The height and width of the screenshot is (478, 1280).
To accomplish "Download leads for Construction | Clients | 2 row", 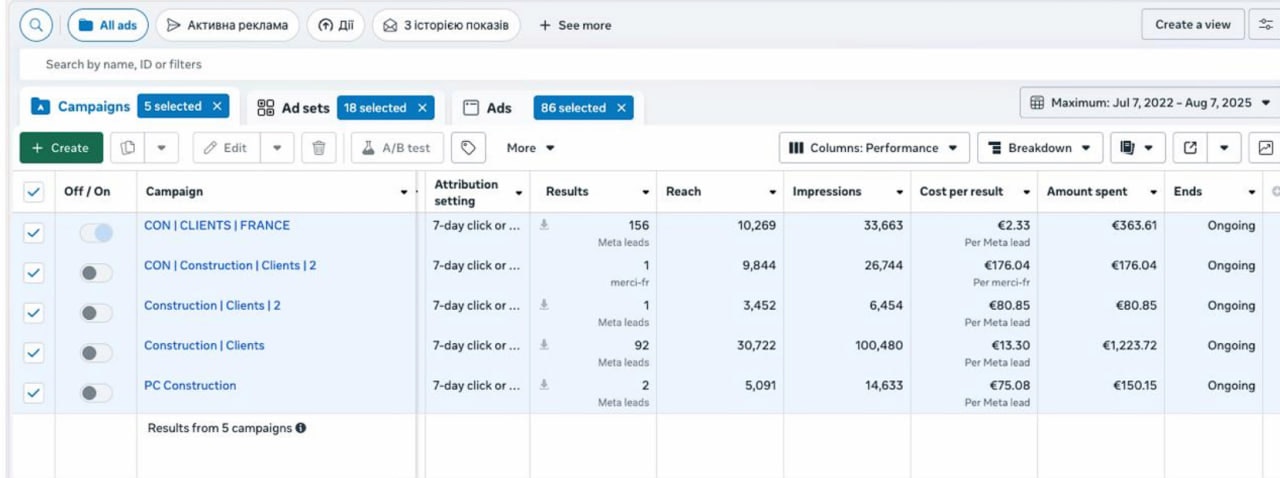I will click(544, 305).
